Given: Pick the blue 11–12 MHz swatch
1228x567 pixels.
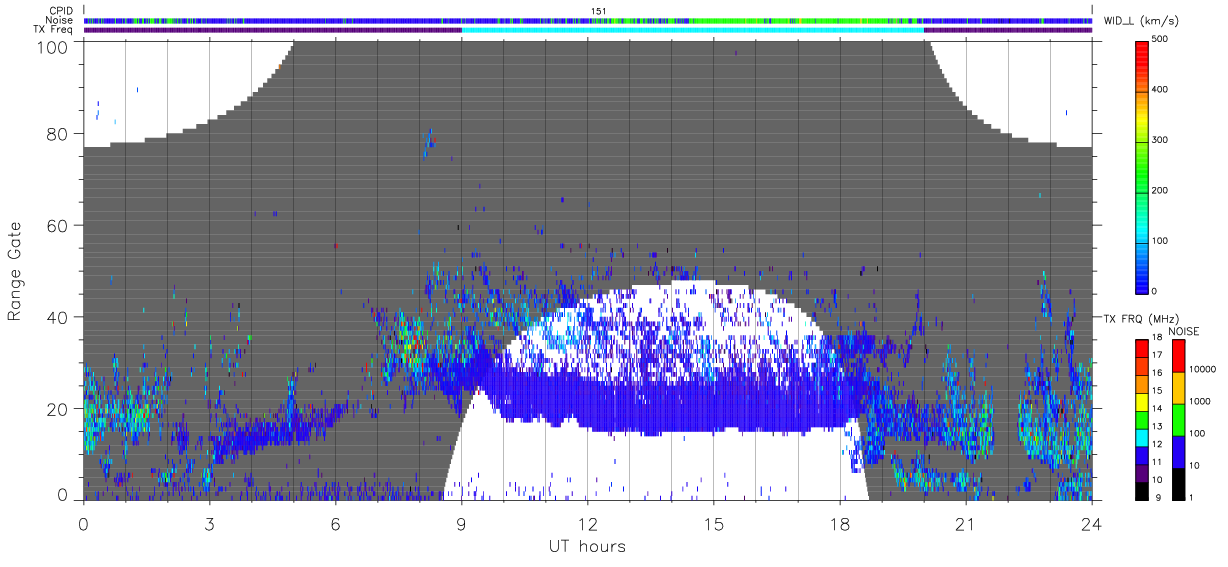Looking at the screenshot, I should click(x=1142, y=456).
